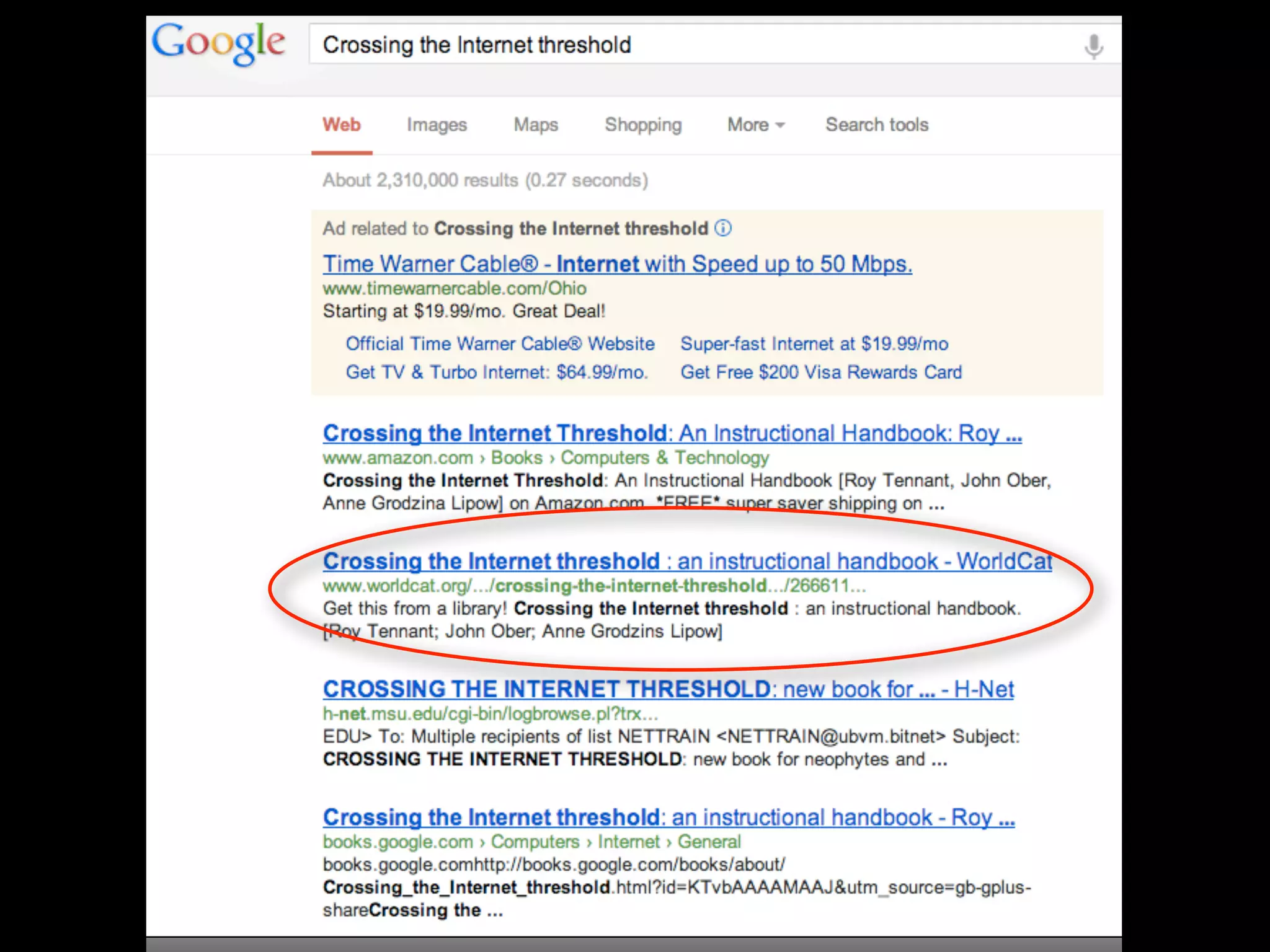Click the microphone voice search icon
The image size is (1270, 952).
(1094, 46)
